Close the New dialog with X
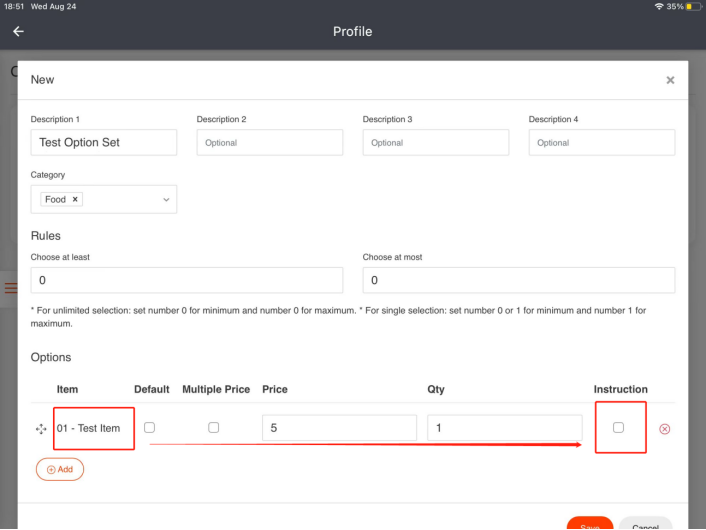The height and width of the screenshot is (530, 706). pyautogui.click(x=670, y=80)
